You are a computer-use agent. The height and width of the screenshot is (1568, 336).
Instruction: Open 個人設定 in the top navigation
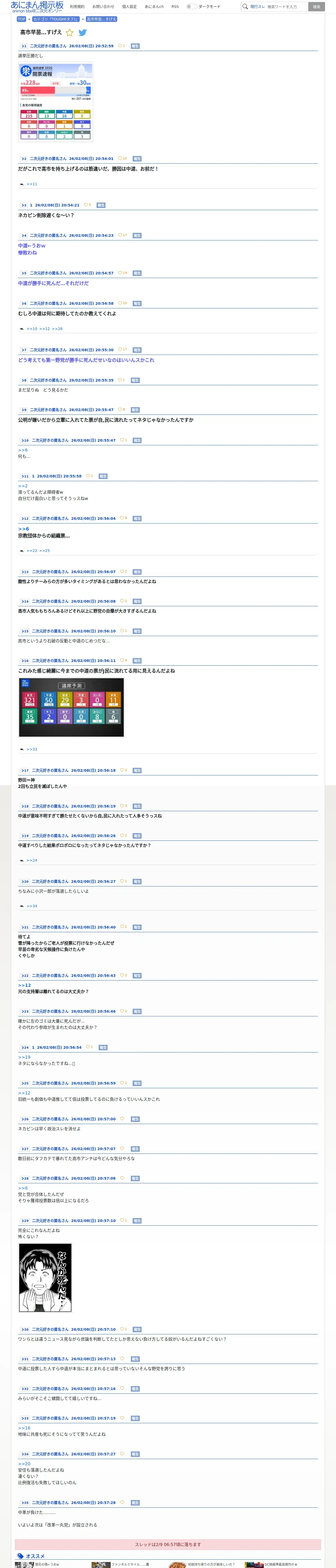tap(129, 7)
